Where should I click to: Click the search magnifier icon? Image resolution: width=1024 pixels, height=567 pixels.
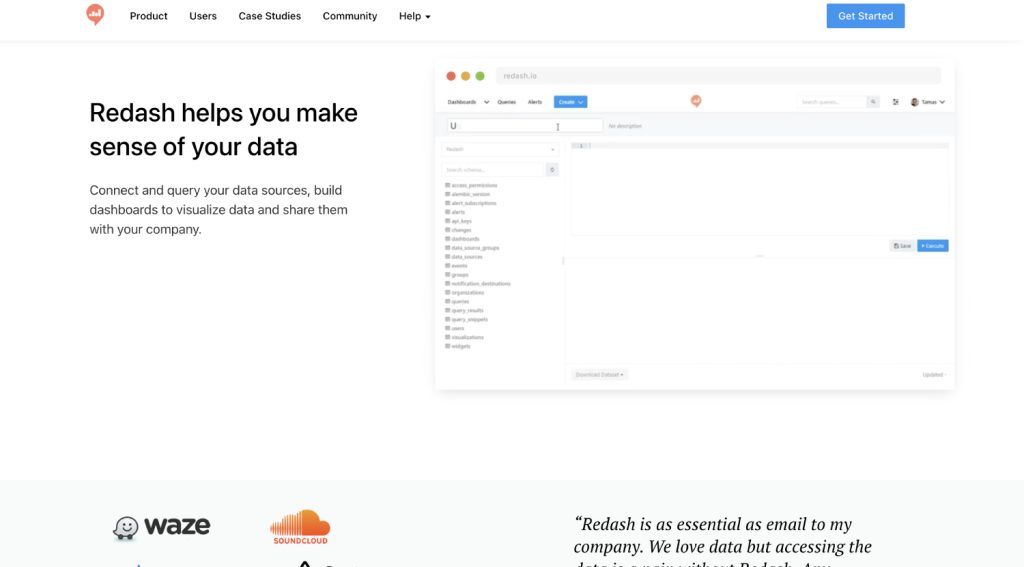872,102
